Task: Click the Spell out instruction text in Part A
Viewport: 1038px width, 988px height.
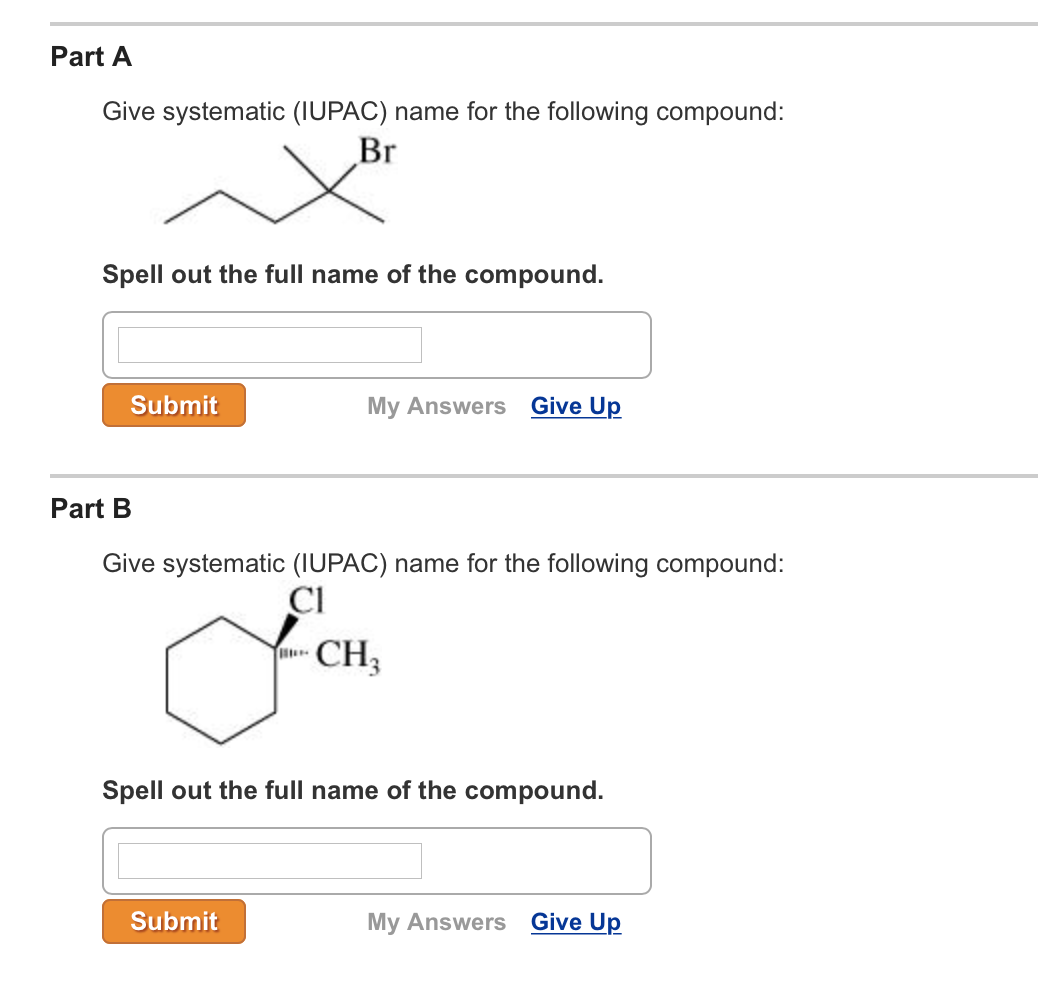Action: click(352, 274)
